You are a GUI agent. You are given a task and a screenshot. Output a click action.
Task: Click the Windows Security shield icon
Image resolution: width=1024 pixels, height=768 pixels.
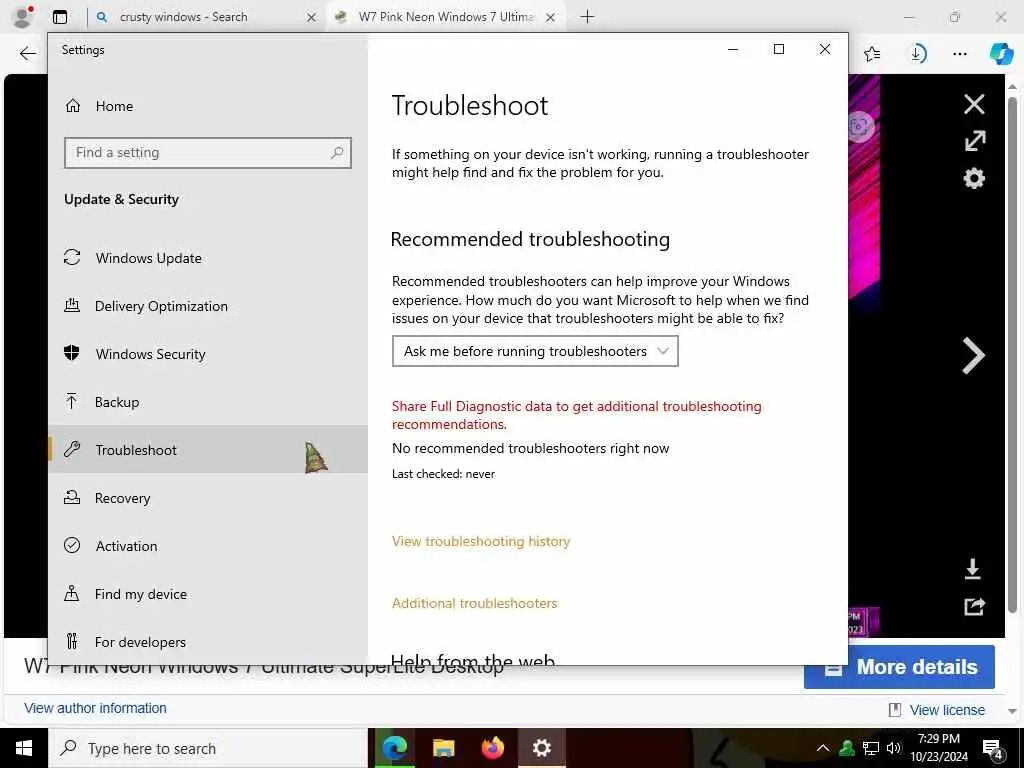pos(72,353)
